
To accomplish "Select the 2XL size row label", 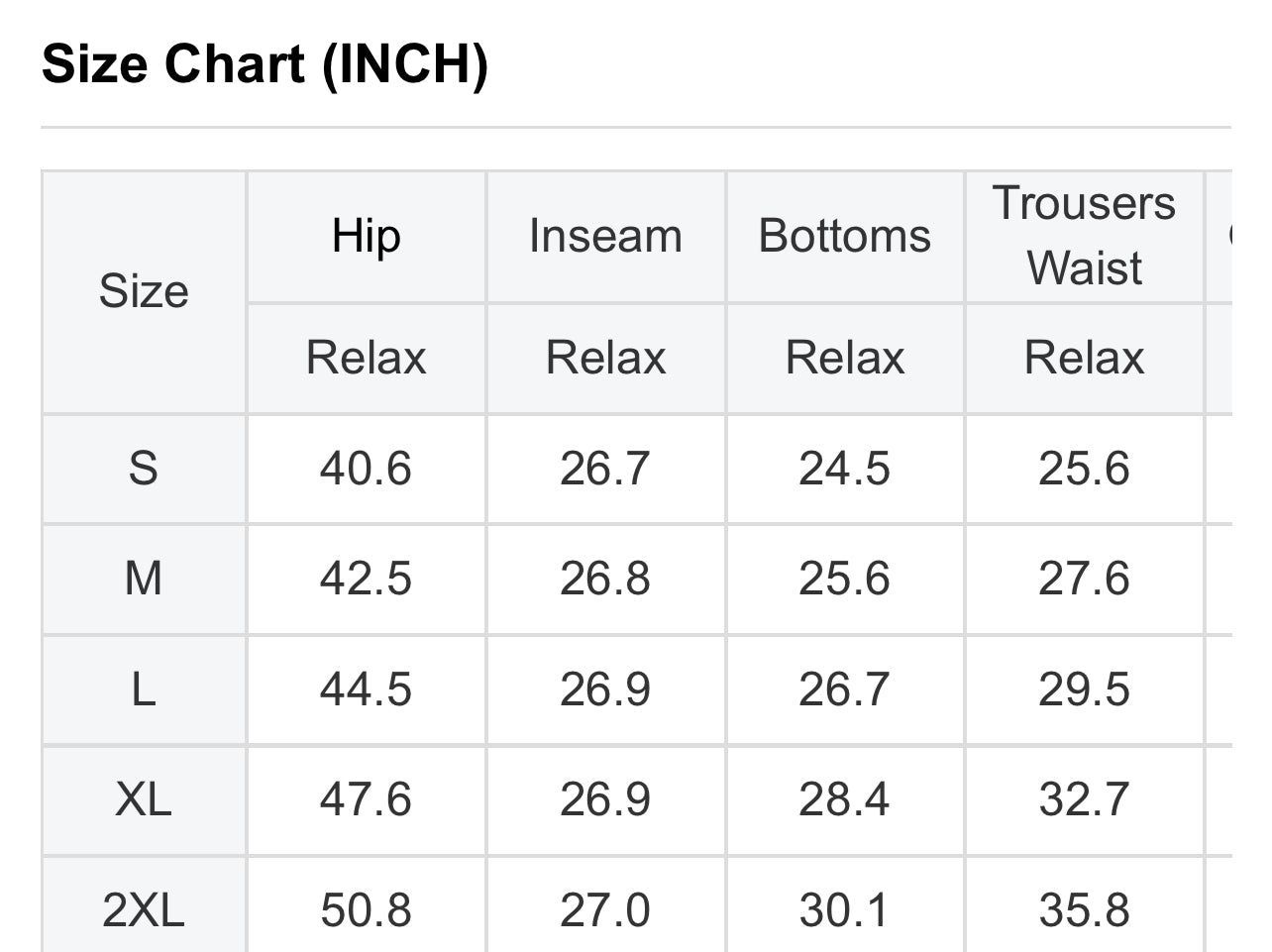I will click(144, 909).
